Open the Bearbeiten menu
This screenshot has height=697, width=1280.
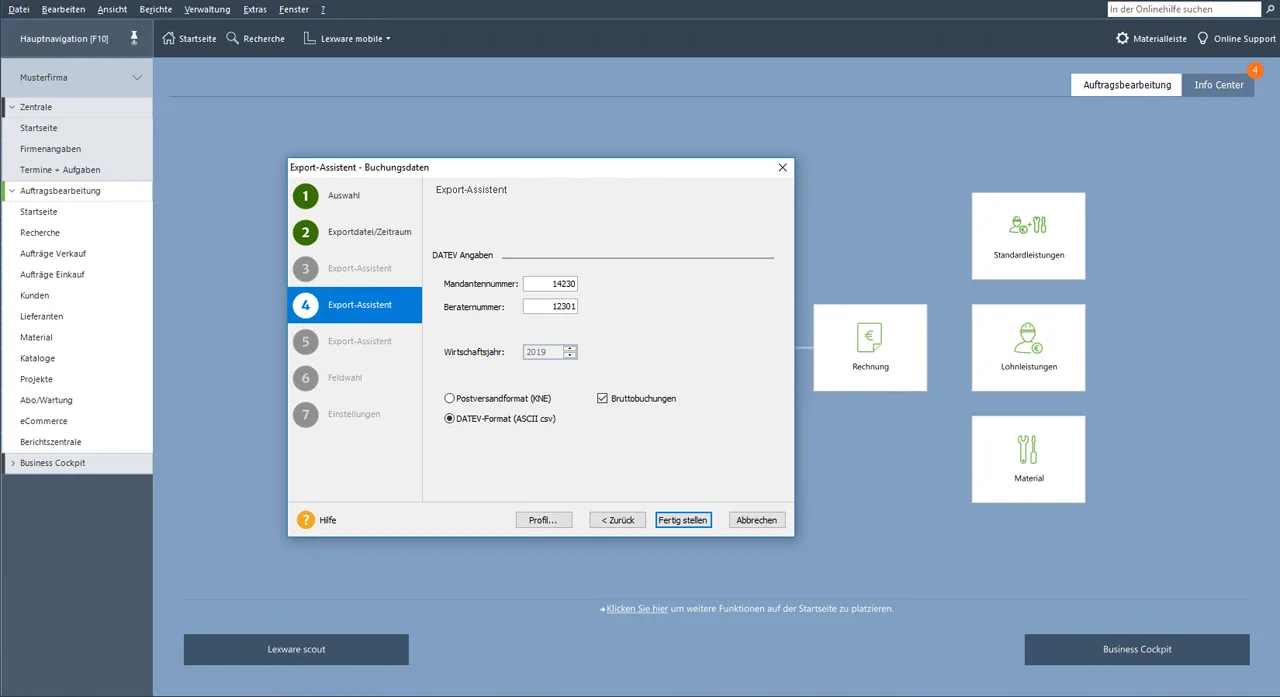(x=63, y=9)
